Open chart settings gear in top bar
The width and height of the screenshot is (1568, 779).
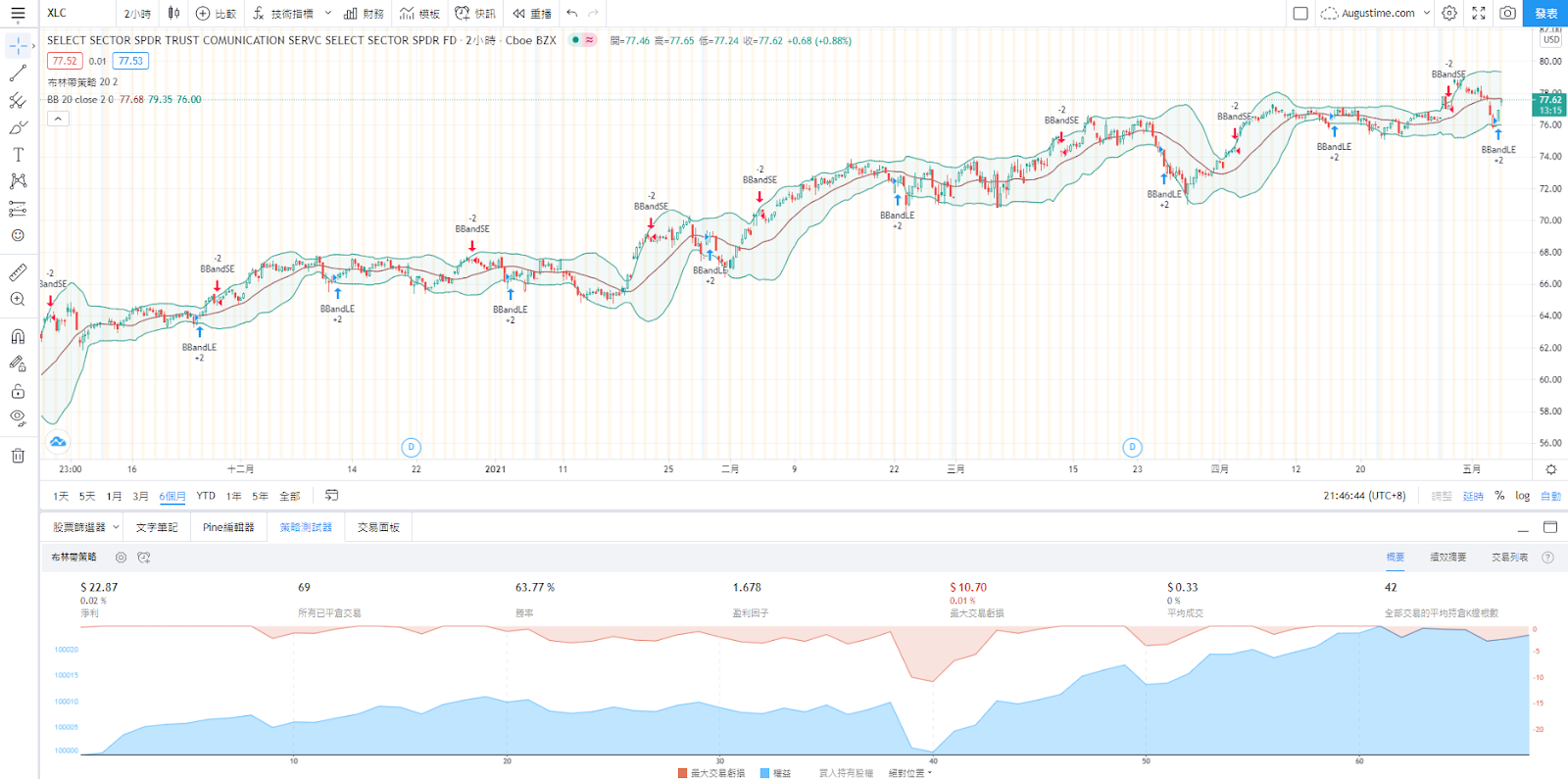[1449, 13]
